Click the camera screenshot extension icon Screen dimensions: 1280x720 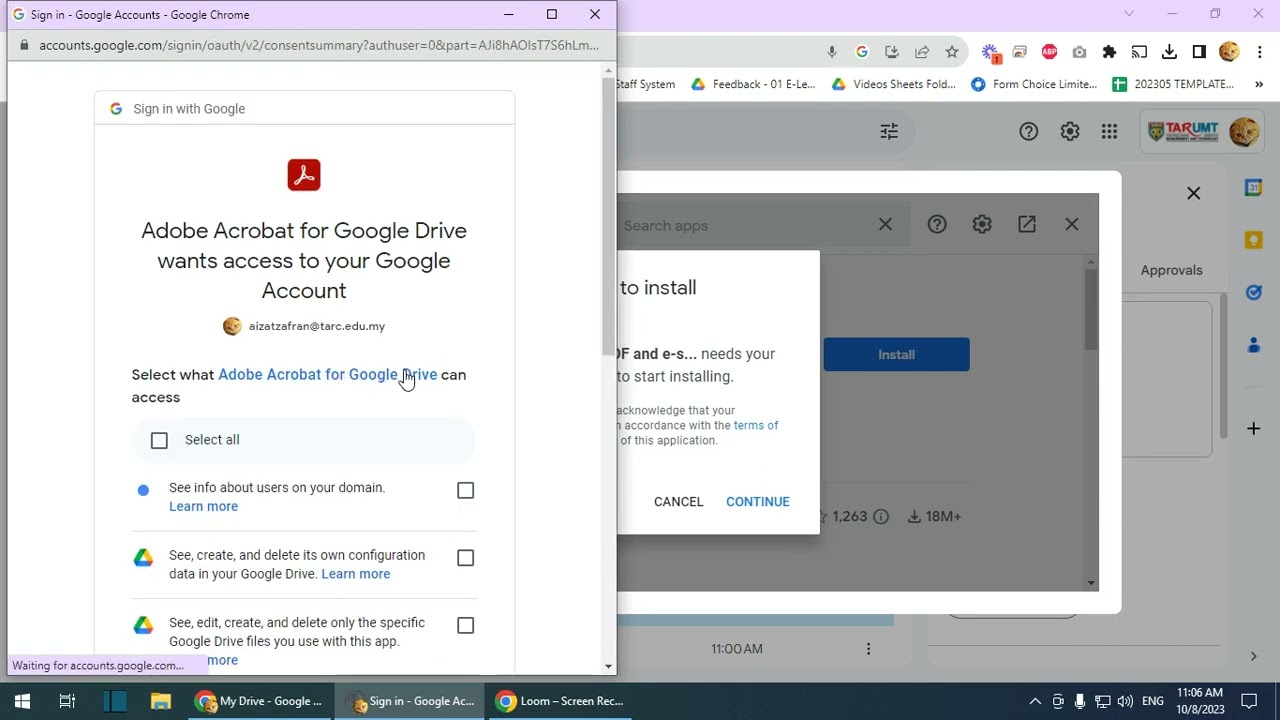point(1079,52)
